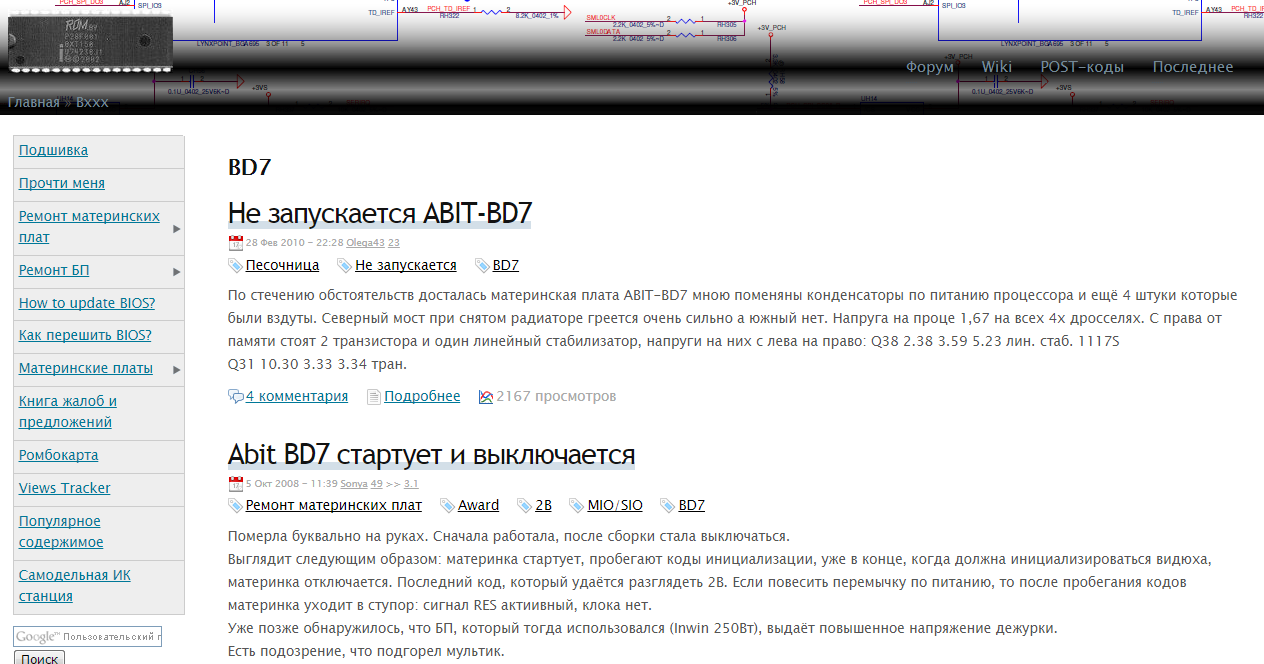Click the 2167 просмотров view count
The image size is (1264, 664).
pyautogui.click(x=556, y=396)
